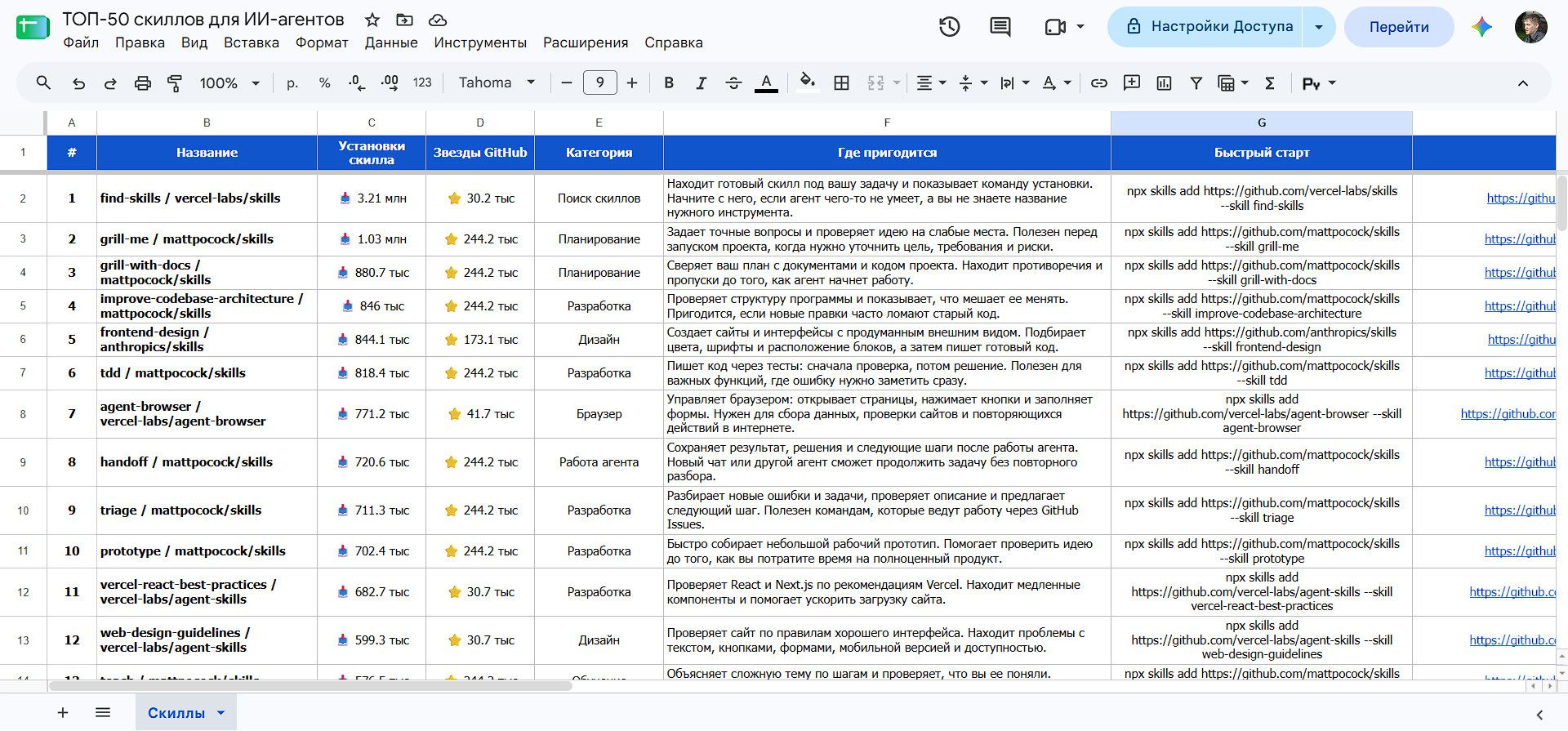Image resolution: width=1568 pixels, height=731 pixels.
Task: Toggle italic formatting
Action: (701, 83)
